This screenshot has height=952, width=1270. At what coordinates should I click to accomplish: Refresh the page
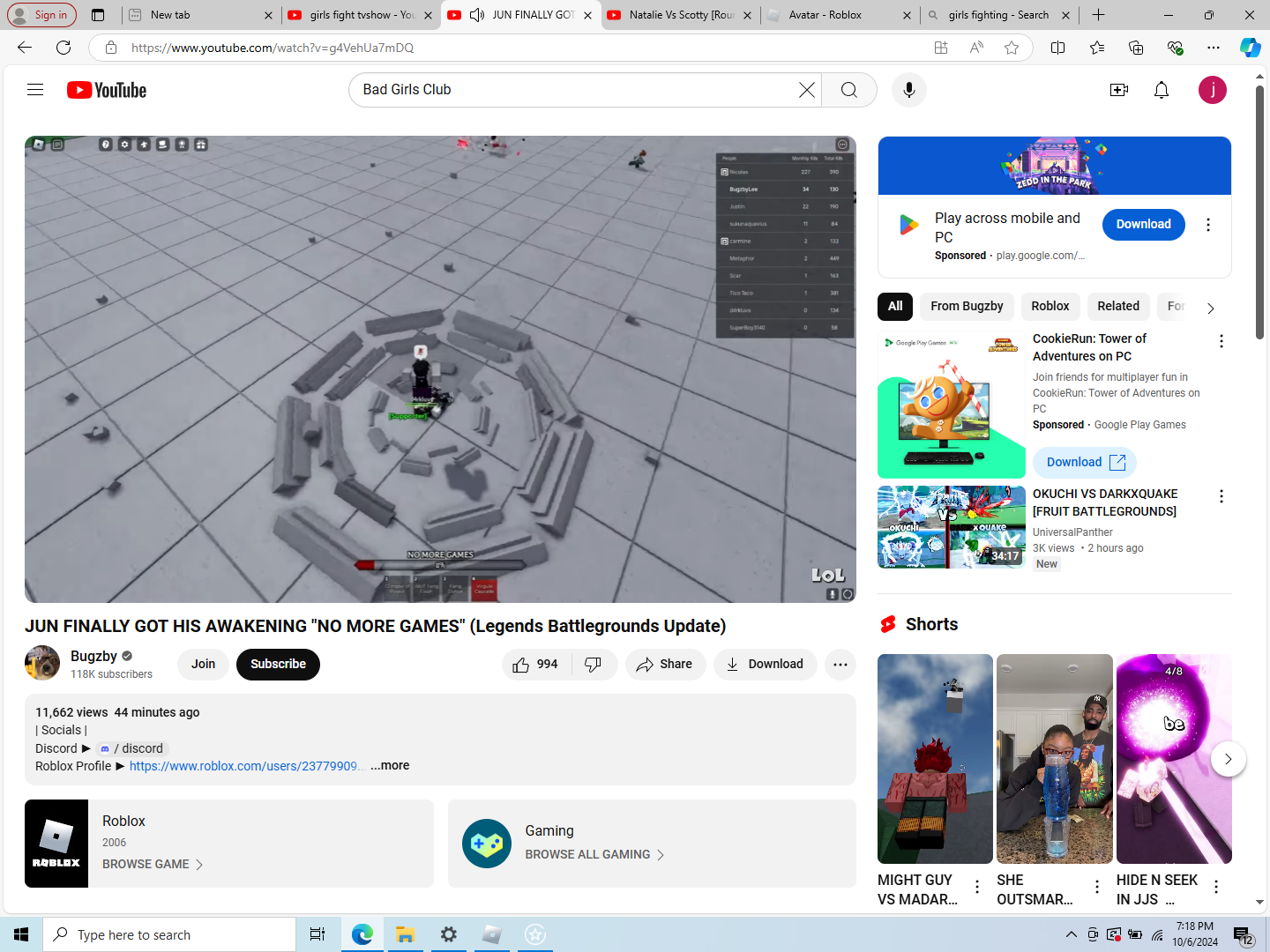pos(63,48)
